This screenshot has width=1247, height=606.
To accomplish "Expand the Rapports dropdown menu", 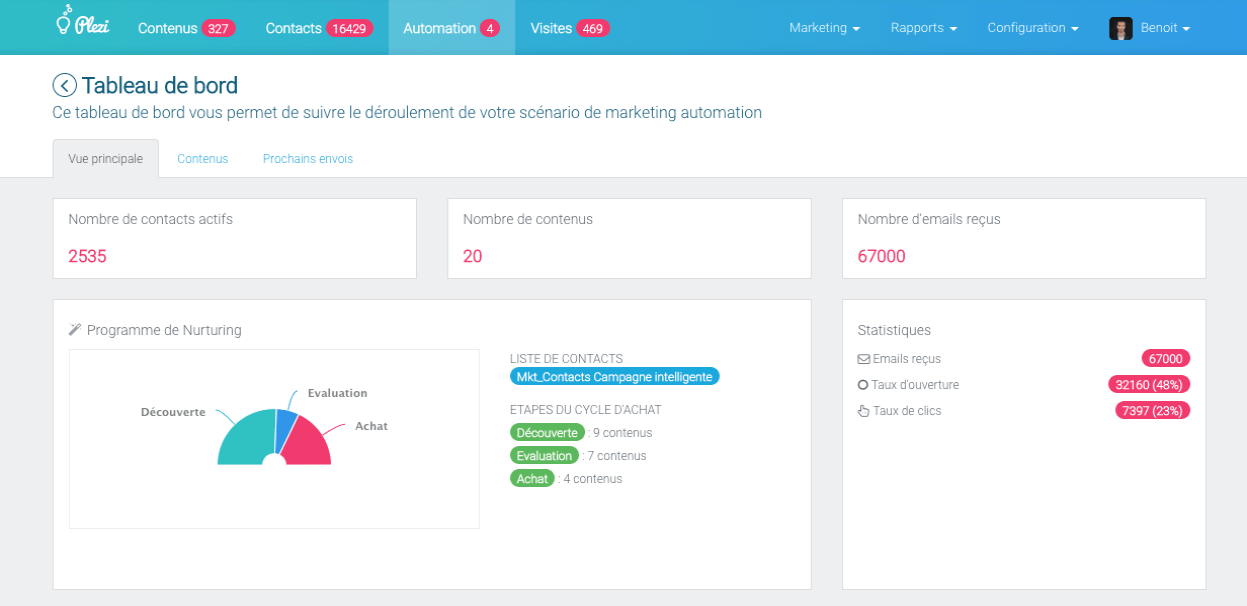I will coord(923,28).
